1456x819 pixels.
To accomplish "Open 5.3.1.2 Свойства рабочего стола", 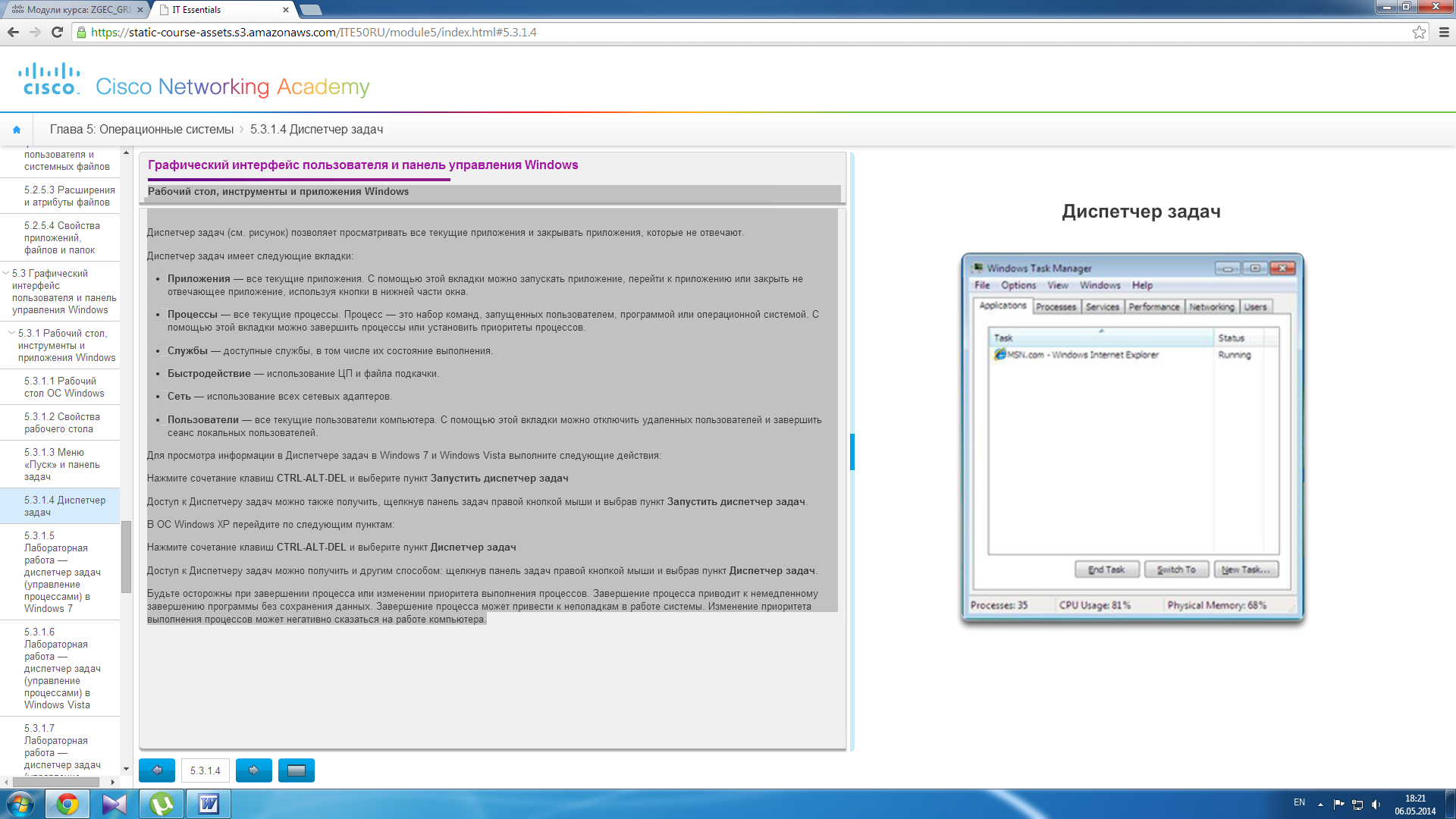I will click(60, 422).
